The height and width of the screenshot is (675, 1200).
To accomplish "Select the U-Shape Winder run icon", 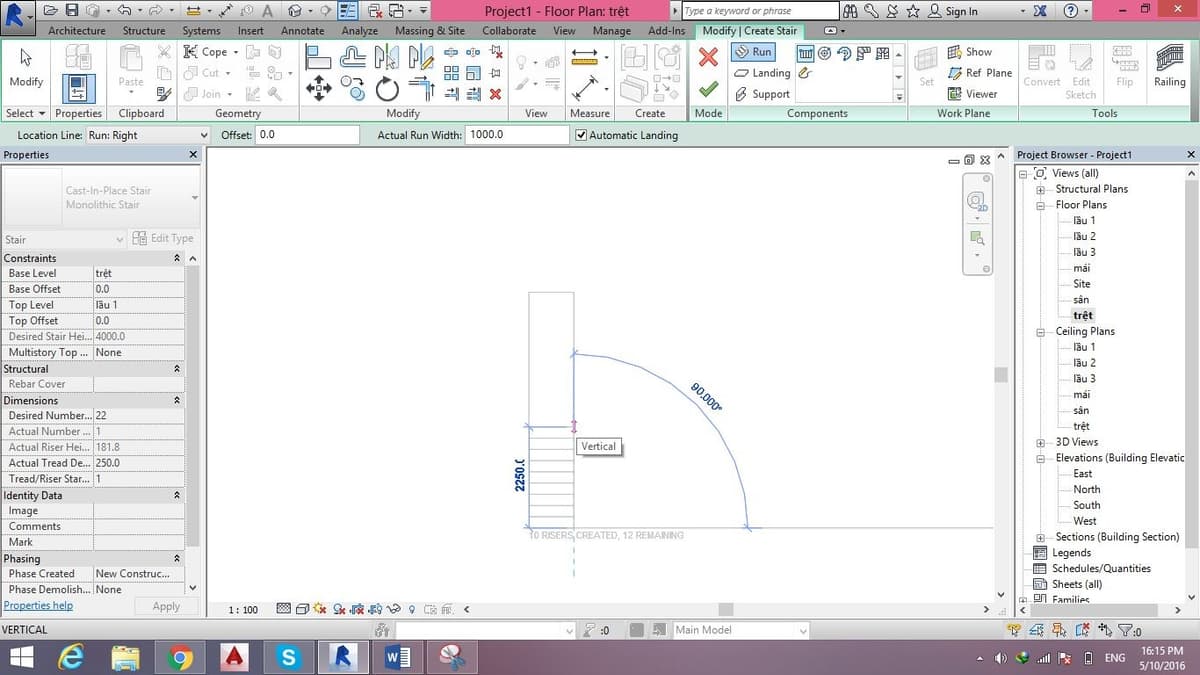I will (x=883, y=53).
